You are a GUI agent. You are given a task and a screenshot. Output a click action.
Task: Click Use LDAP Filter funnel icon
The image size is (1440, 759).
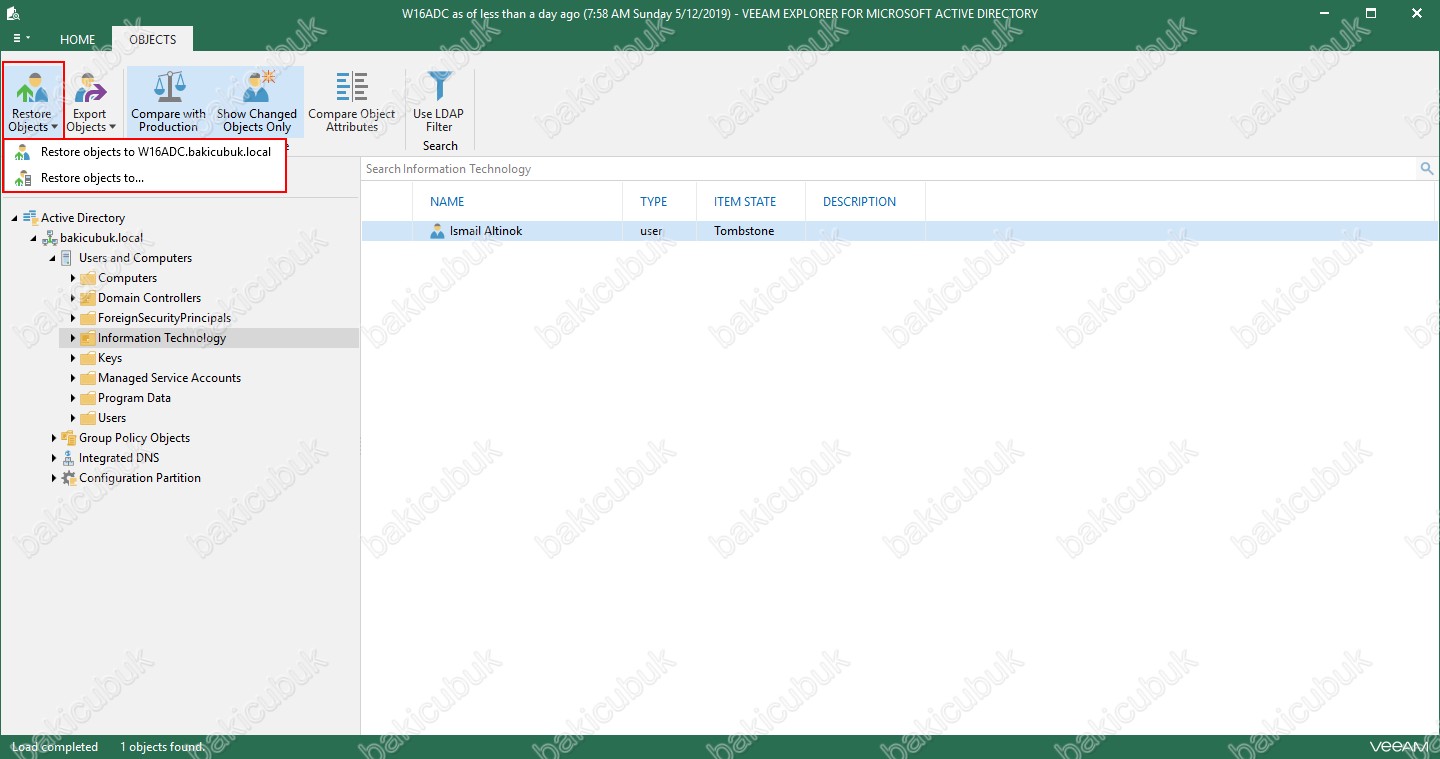pyautogui.click(x=439, y=86)
